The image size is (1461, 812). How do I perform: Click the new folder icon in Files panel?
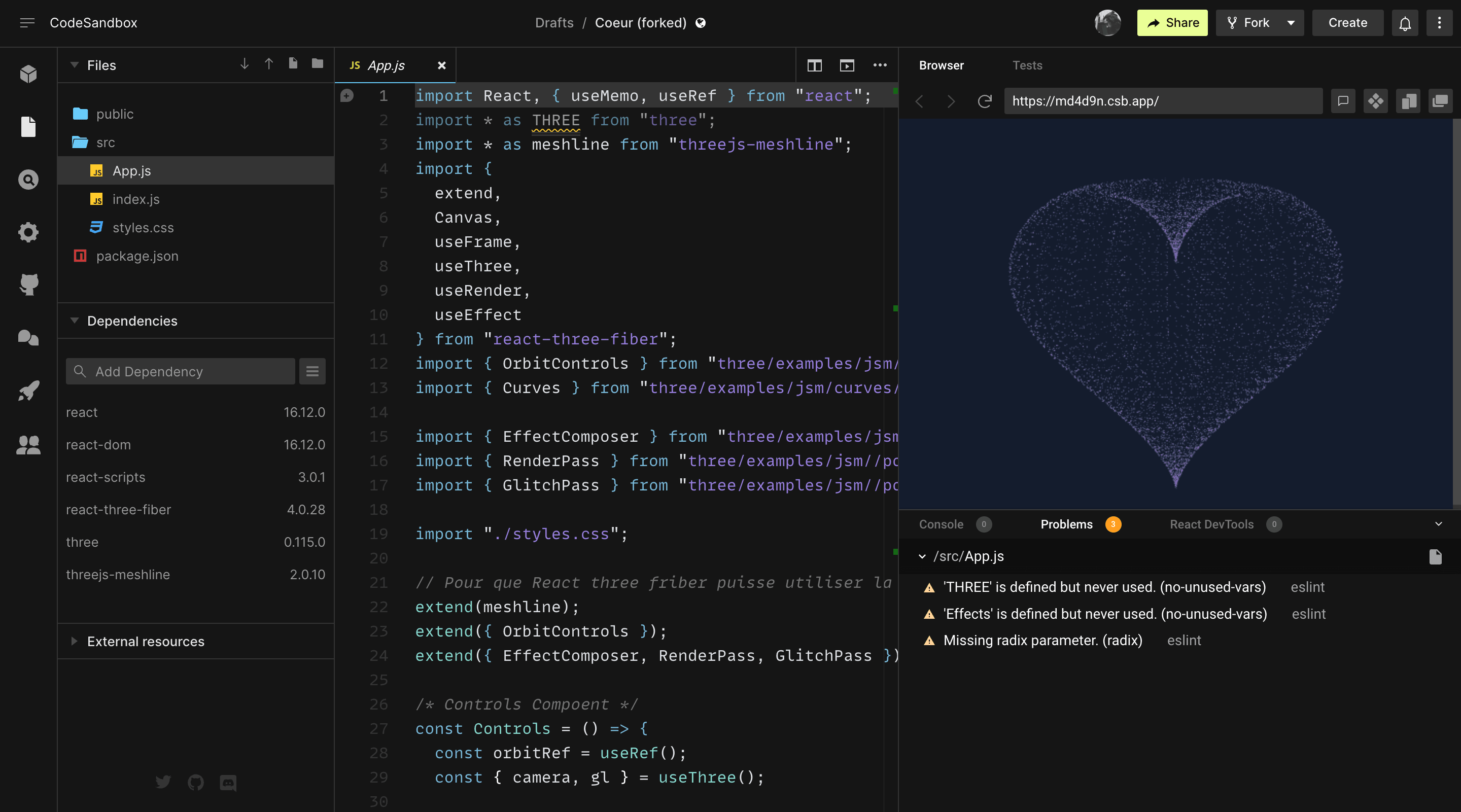(x=318, y=65)
